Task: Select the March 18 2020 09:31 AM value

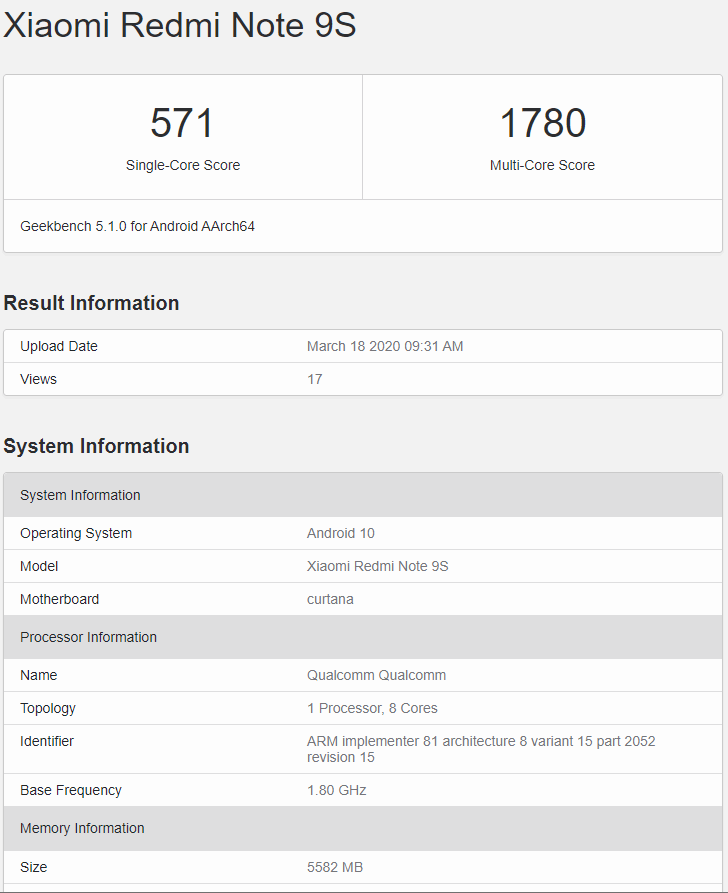Action: (x=385, y=346)
